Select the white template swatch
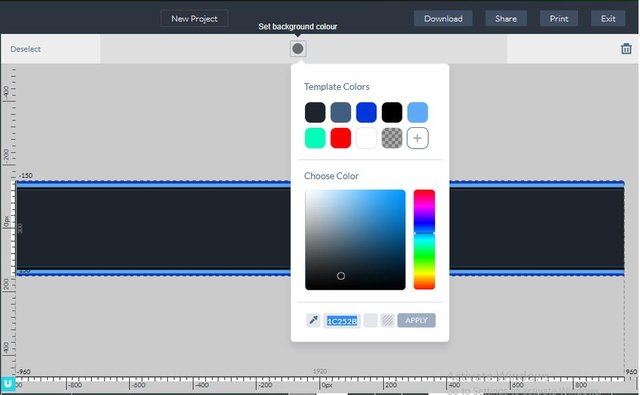This screenshot has width=640, height=395. click(x=366, y=138)
